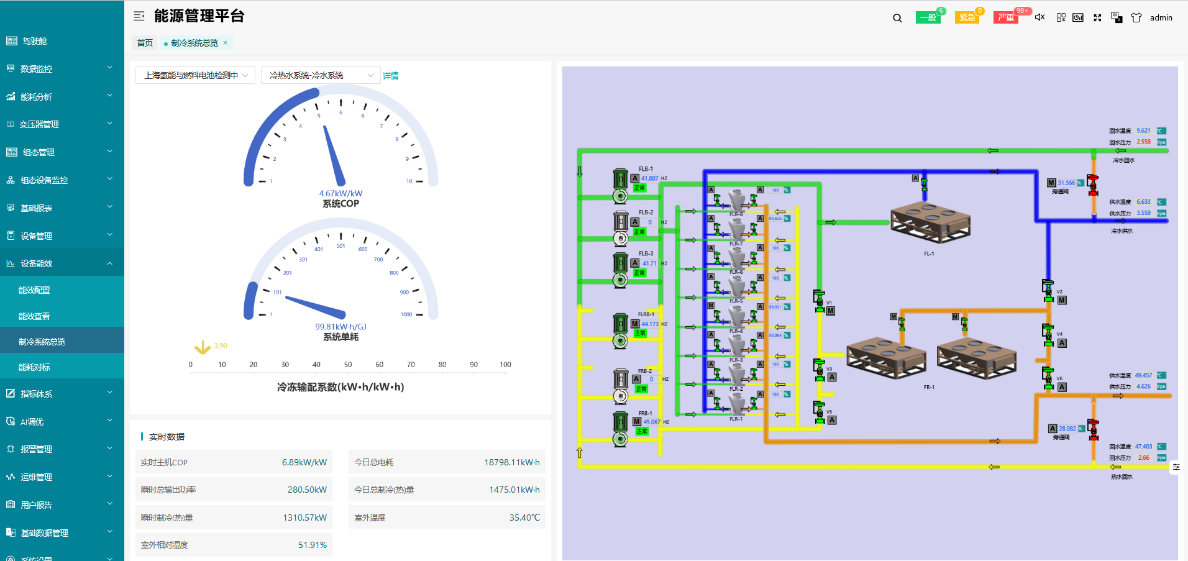This screenshot has height=561, width=1188.
Task: Click the language translate icon in header
Action: pyautogui.click(x=1116, y=18)
